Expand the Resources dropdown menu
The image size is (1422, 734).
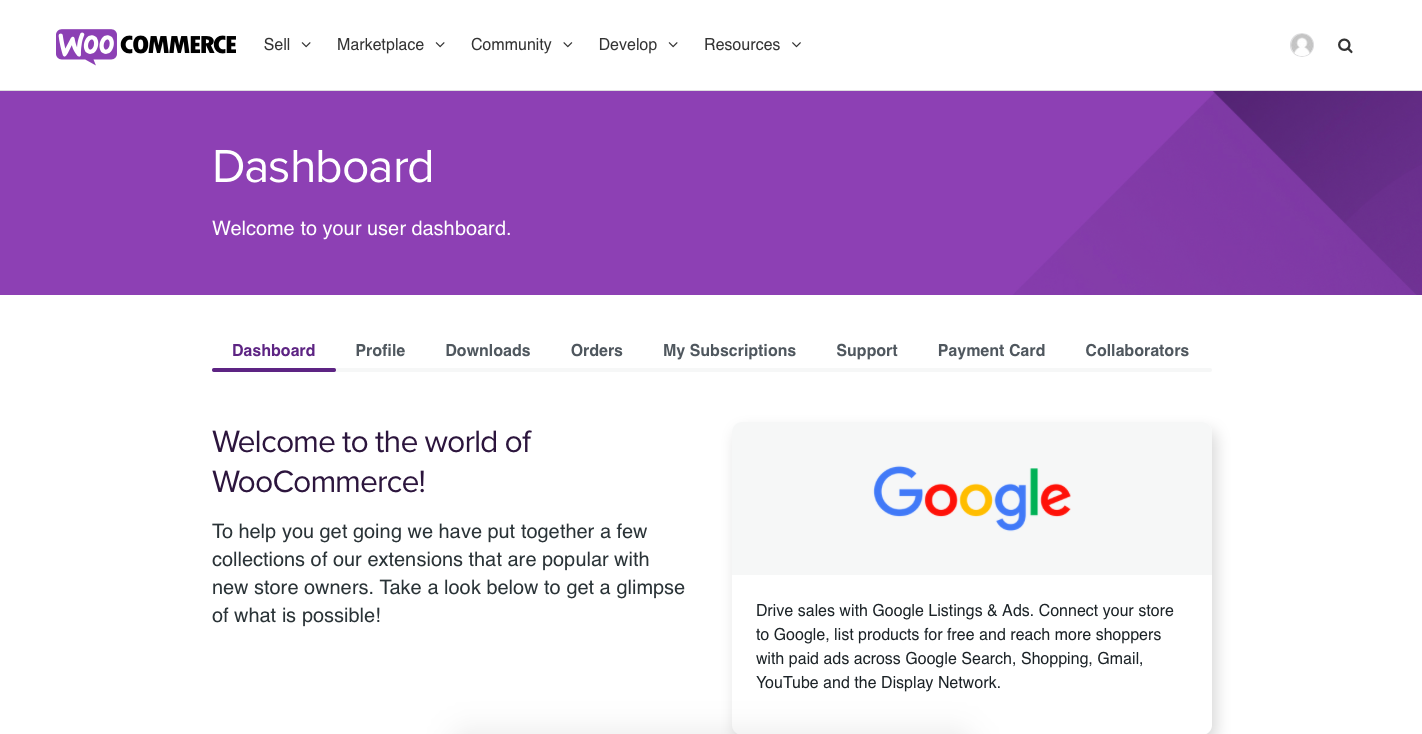[752, 45]
